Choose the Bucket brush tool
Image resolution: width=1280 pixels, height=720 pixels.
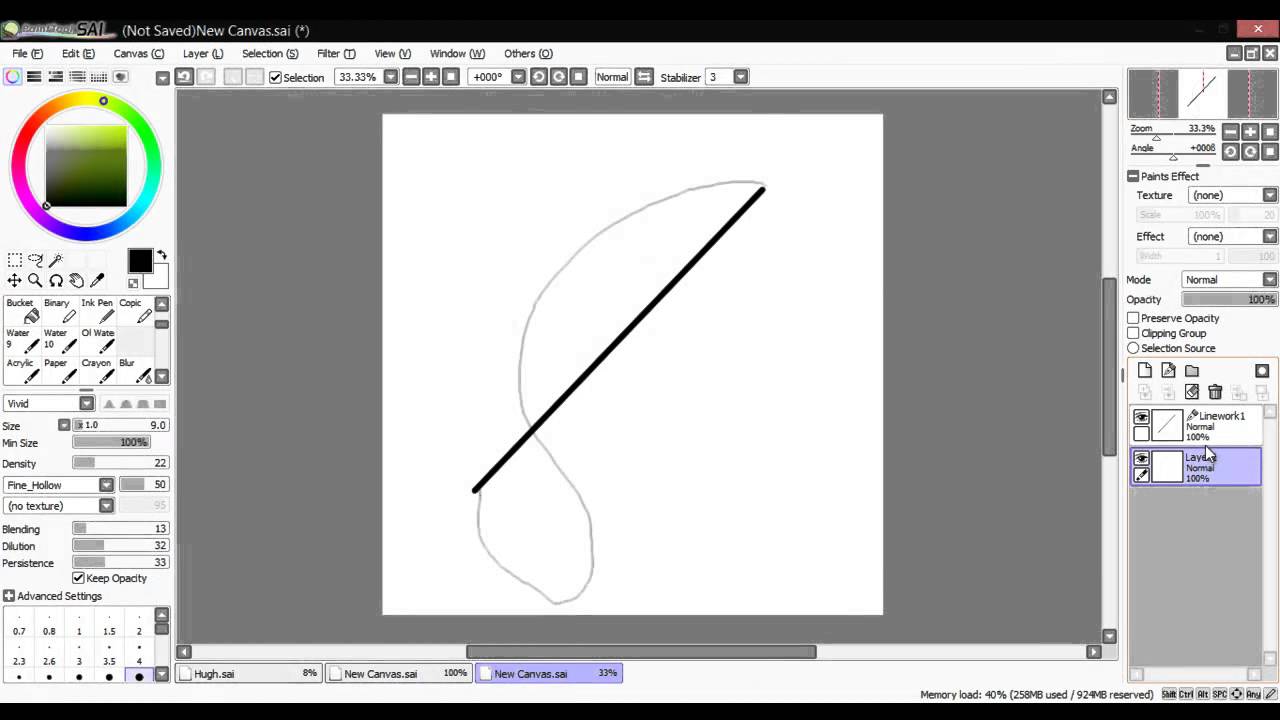click(x=23, y=310)
